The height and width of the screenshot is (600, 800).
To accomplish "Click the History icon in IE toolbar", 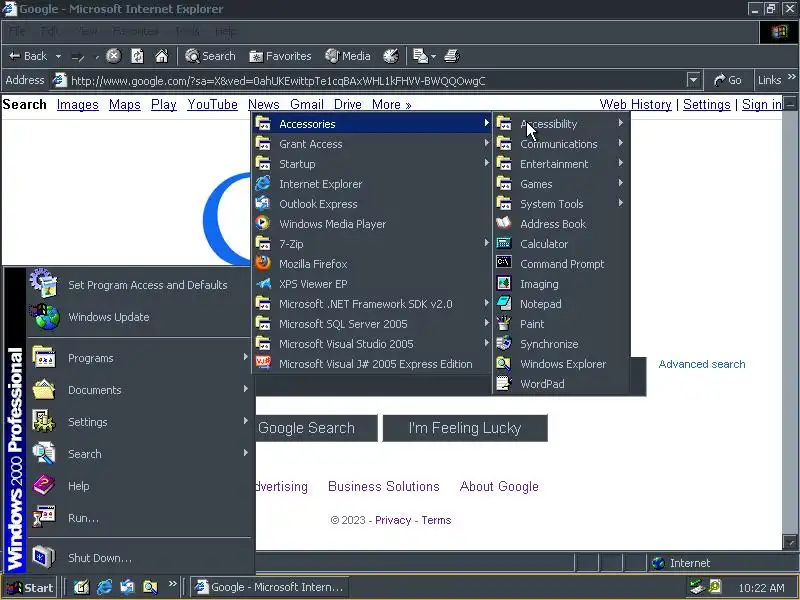I will [x=391, y=56].
